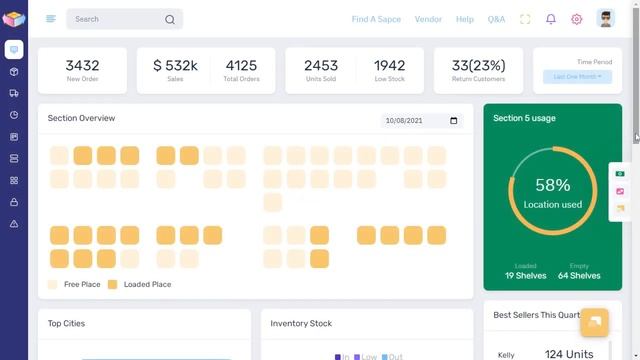Open the warning triangle sidebar icon
This screenshot has height=360, width=640.
pos(14,224)
